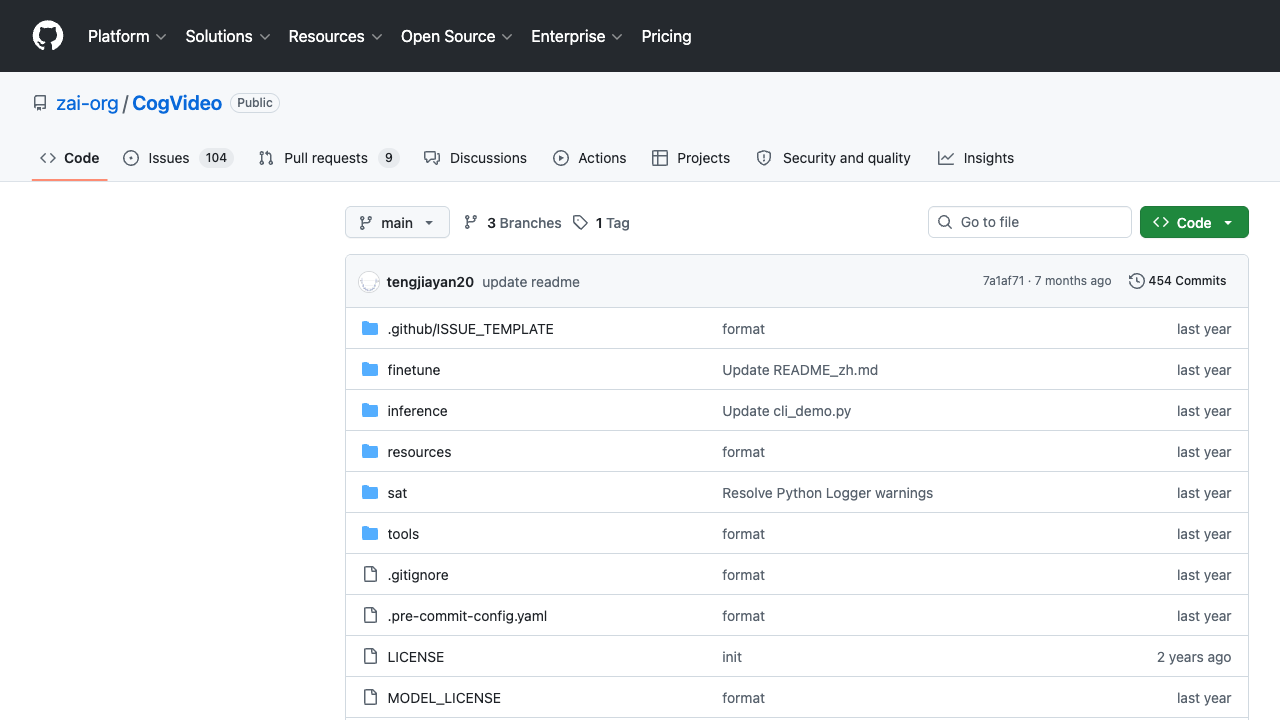The height and width of the screenshot is (720, 1280).
Task: Expand the green Code dropdown button
Action: (x=1194, y=223)
